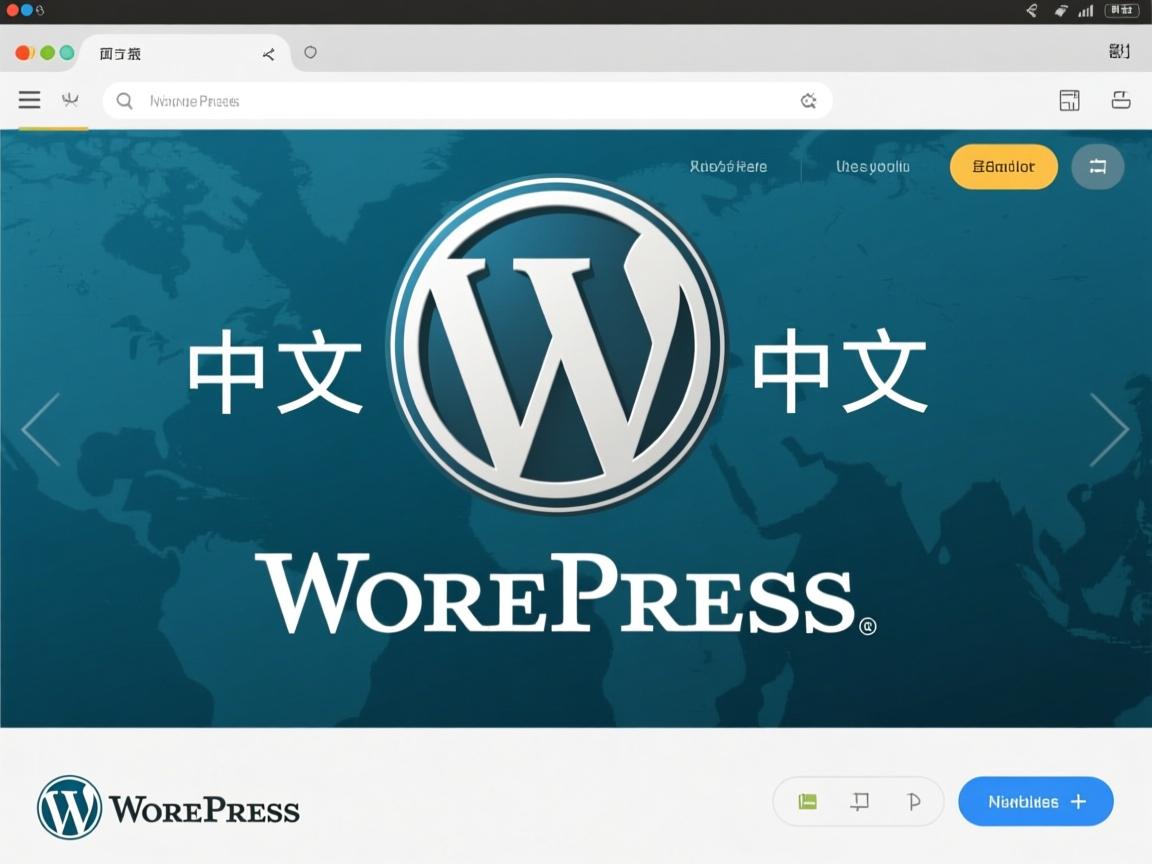Viewport: 1152px width, 864px height.
Task: Click the window layout icon at the toolbar right
Action: tap(1069, 100)
